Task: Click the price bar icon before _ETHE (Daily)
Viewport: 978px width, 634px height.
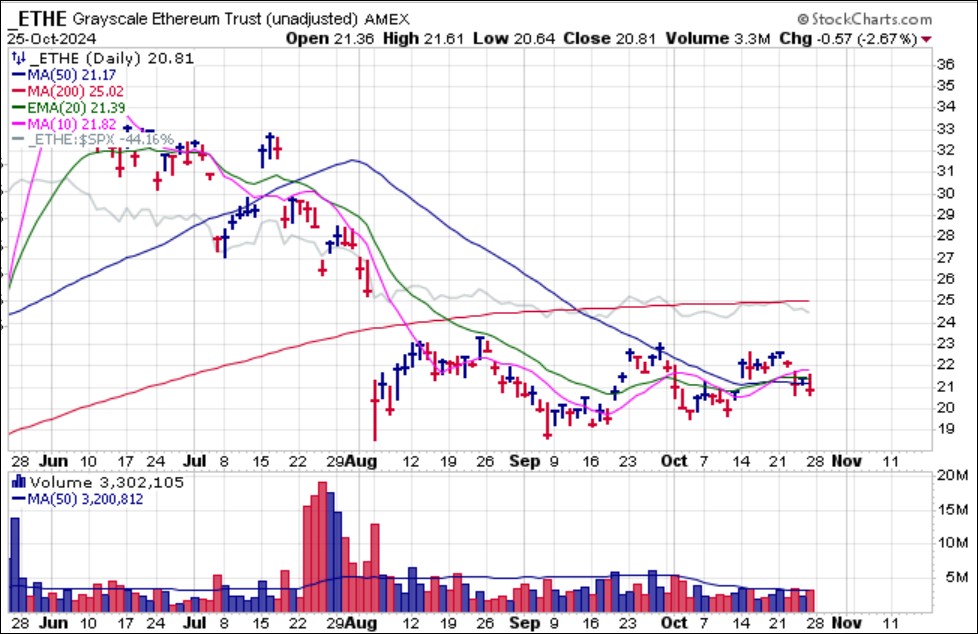Action: [19, 59]
